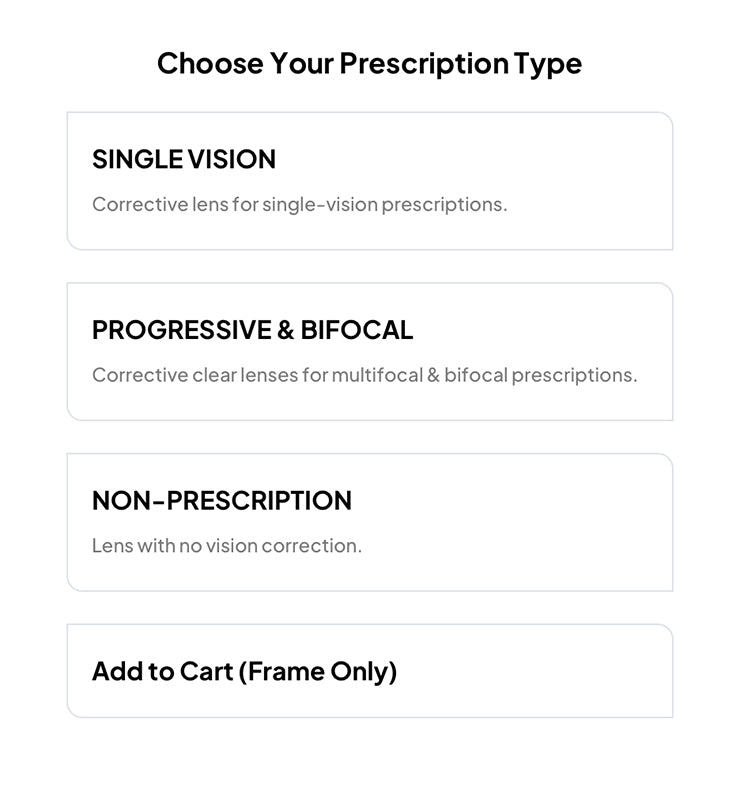Select the Single Vision prescription option
This screenshot has height=785, width=740.
point(369,181)
